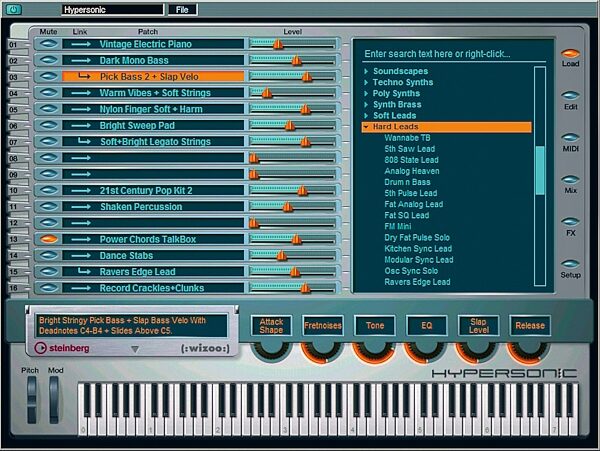Mute the Record Crackles+Clunks channel

49,288
